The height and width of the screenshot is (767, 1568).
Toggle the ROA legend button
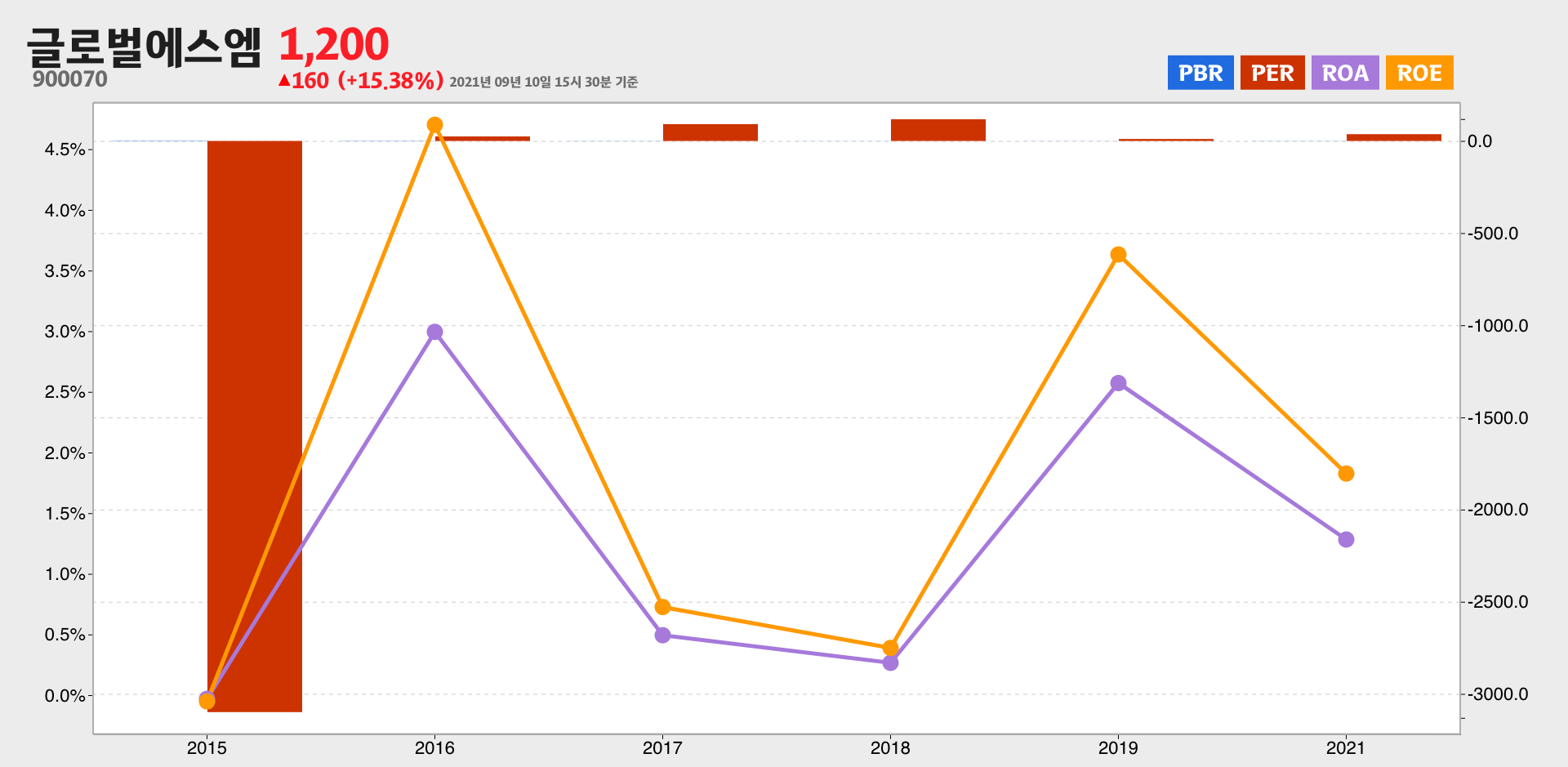(x=1345, y=73)
